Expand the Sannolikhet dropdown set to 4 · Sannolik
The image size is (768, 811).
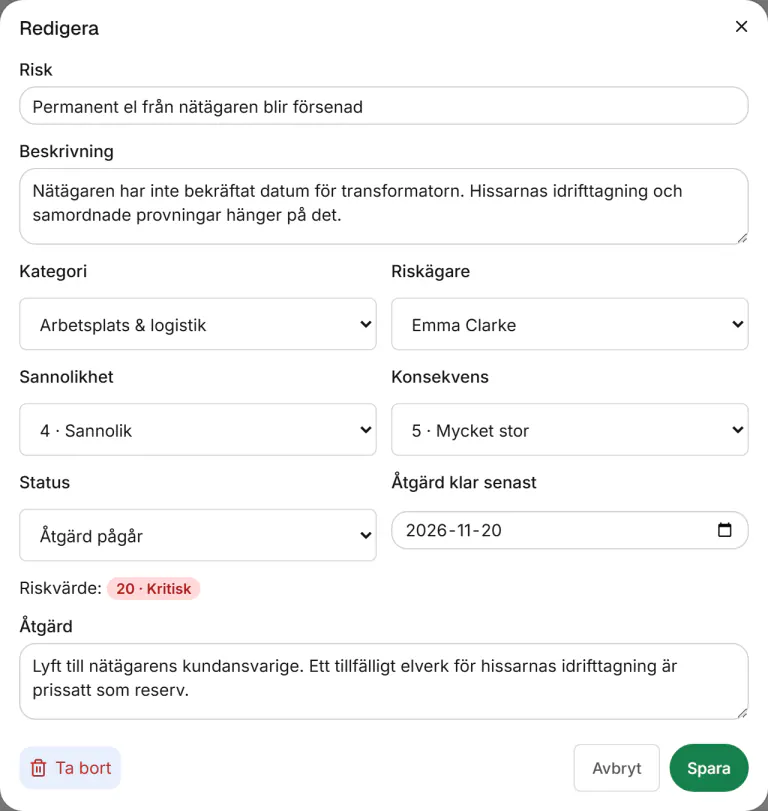point(198,430)
